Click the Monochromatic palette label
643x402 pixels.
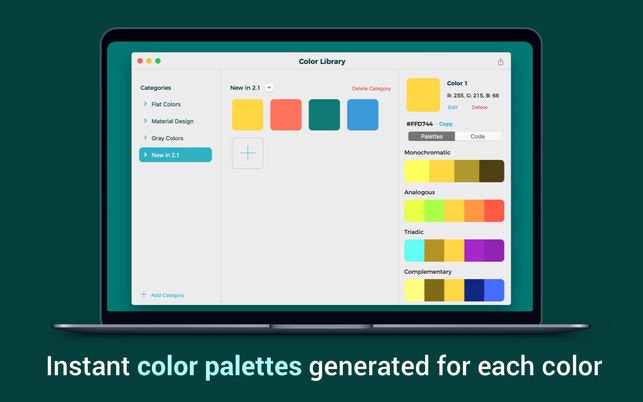pos(427,152)
